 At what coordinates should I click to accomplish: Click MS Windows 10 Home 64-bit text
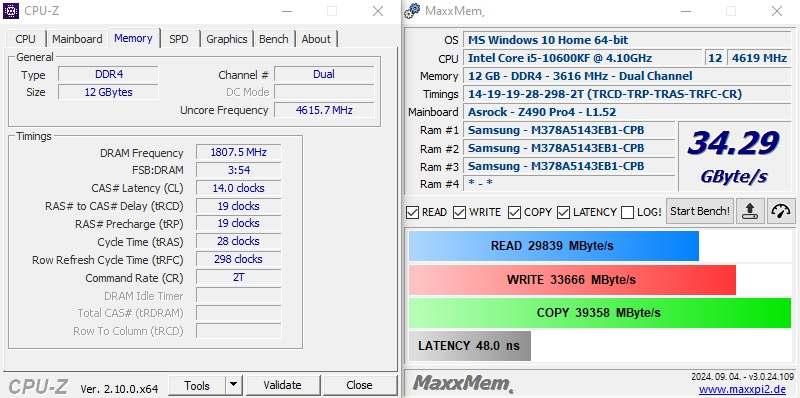548,40
